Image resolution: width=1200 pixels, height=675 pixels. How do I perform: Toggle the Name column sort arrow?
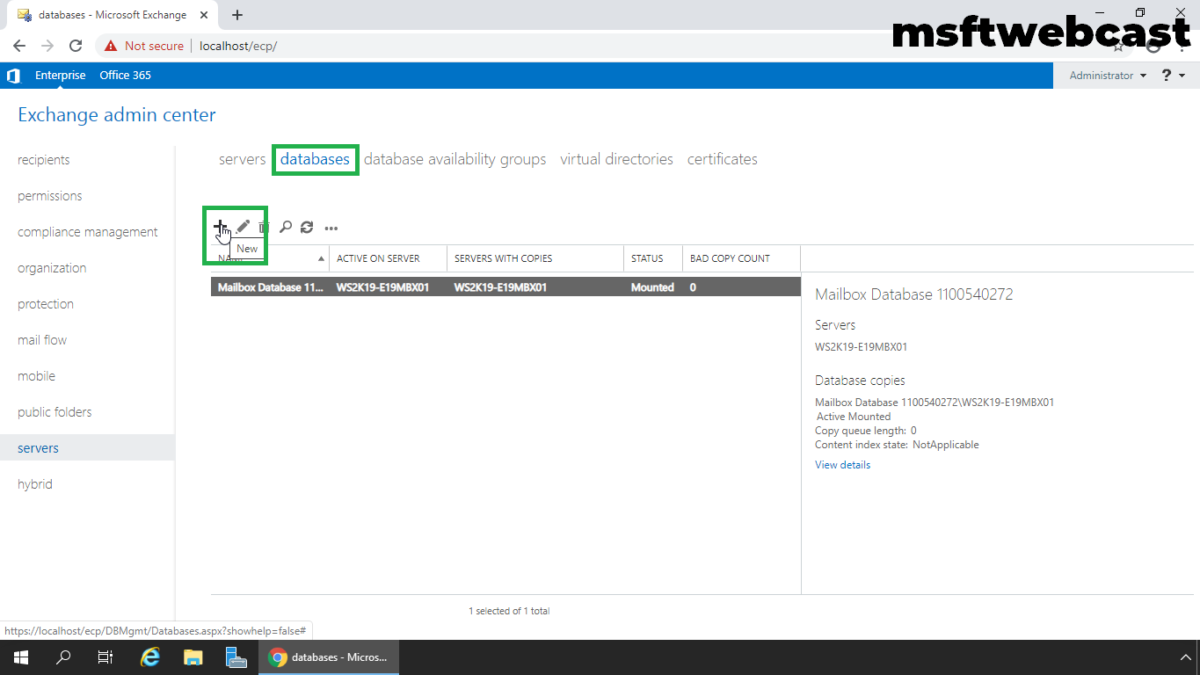coord(320,257)
